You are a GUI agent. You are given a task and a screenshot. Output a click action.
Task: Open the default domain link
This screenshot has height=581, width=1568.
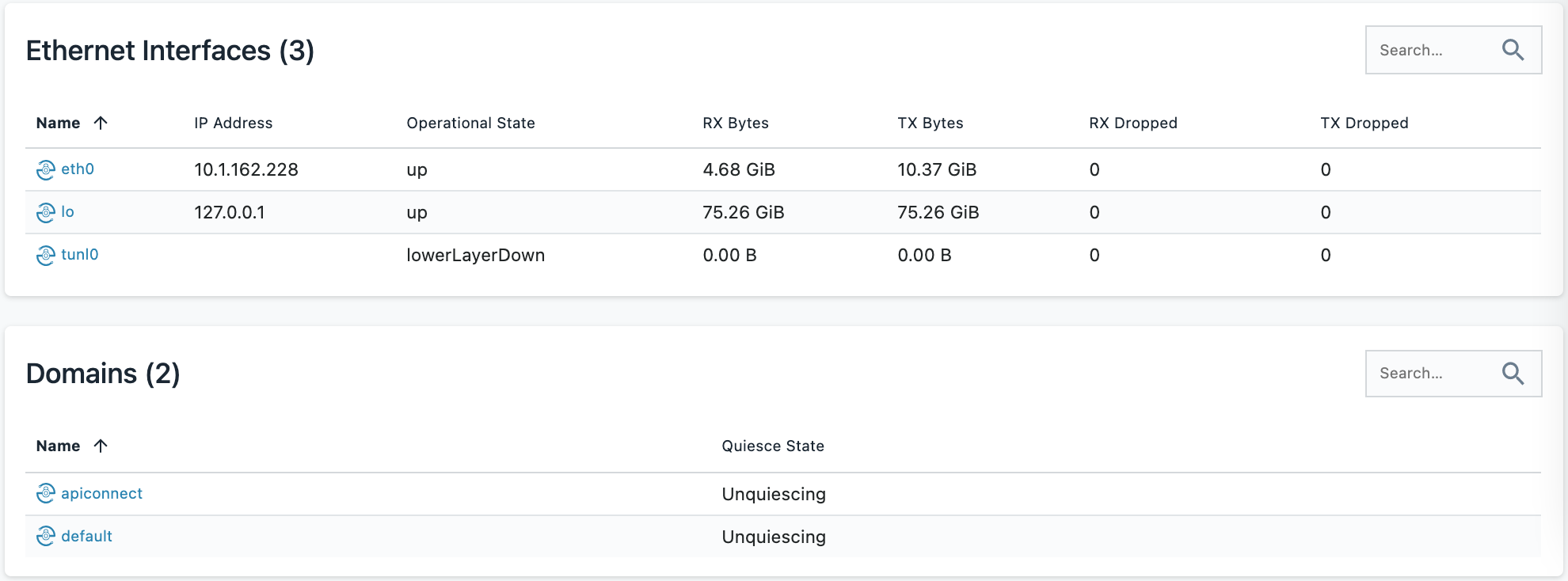86,536
